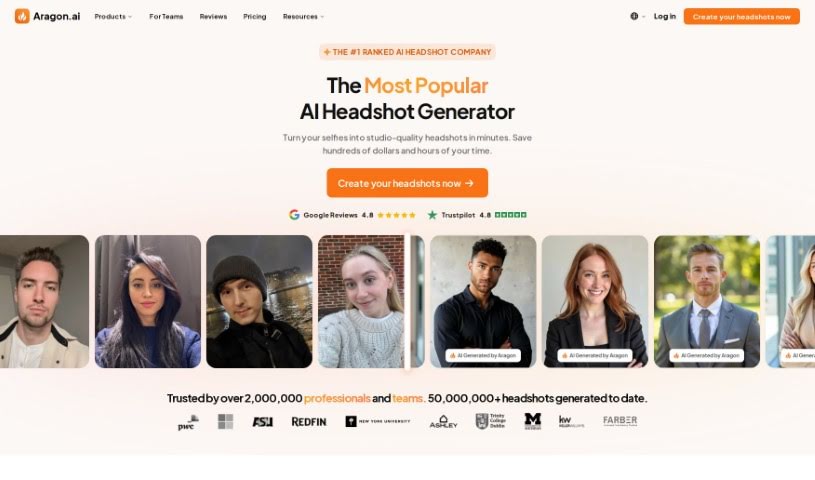
Task: Click the Trustpilot green star icon
Action: click(432, 215)
